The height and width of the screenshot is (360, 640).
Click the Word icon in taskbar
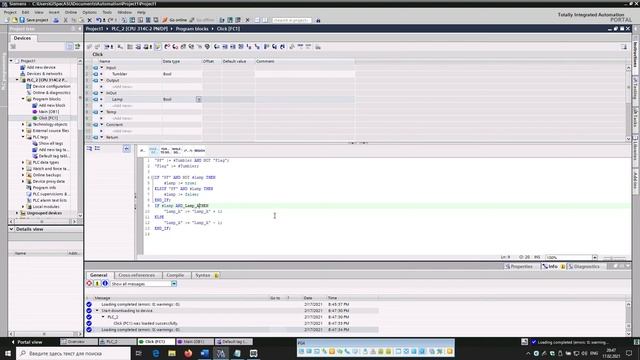(x=204, y=353)
